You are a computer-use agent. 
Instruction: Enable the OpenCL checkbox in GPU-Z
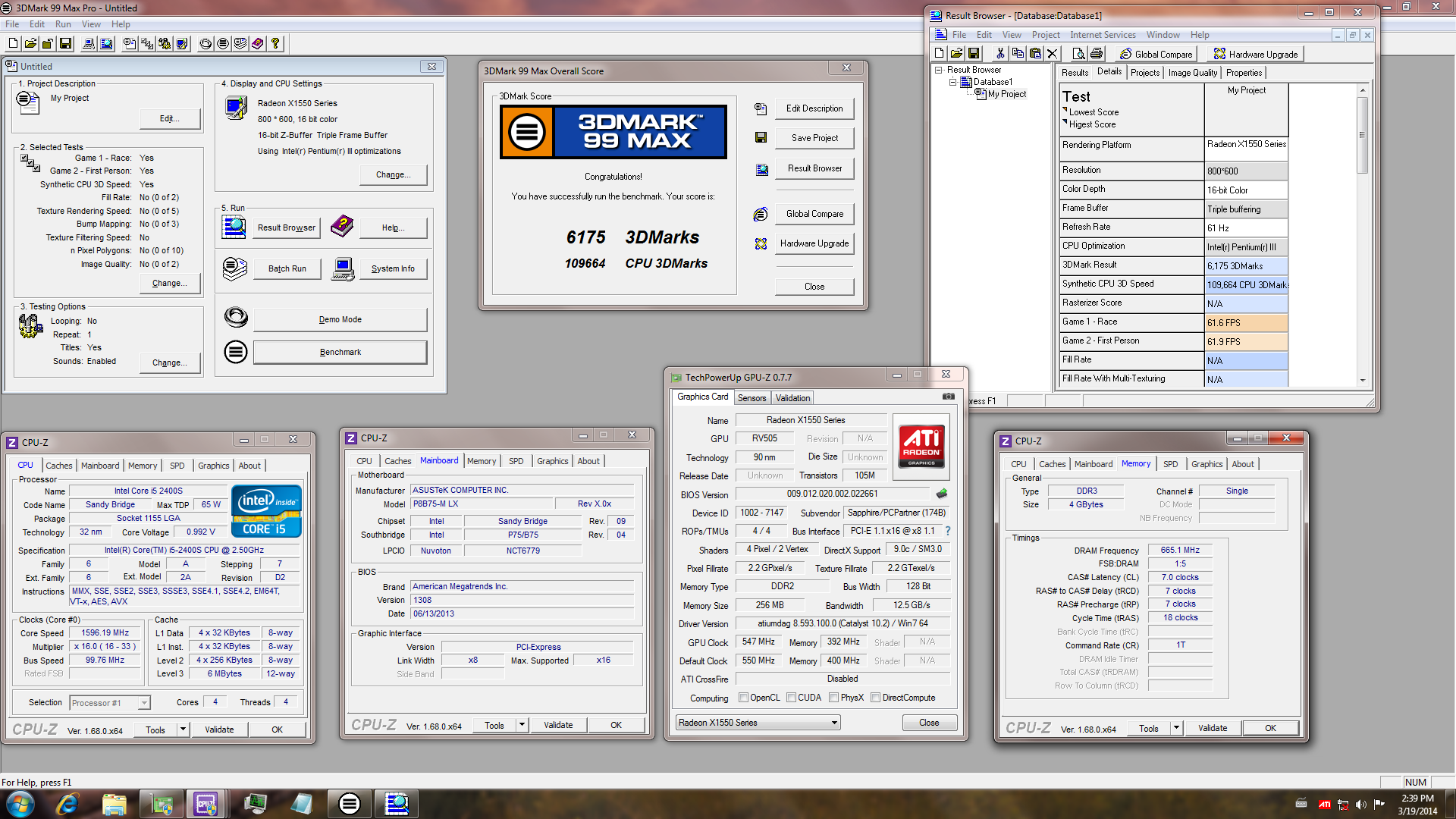click(x=743, y=698)
